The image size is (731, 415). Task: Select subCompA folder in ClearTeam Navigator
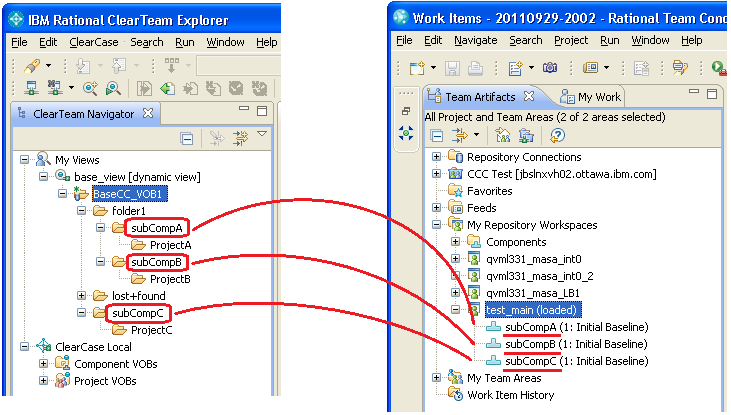[157, 228]
